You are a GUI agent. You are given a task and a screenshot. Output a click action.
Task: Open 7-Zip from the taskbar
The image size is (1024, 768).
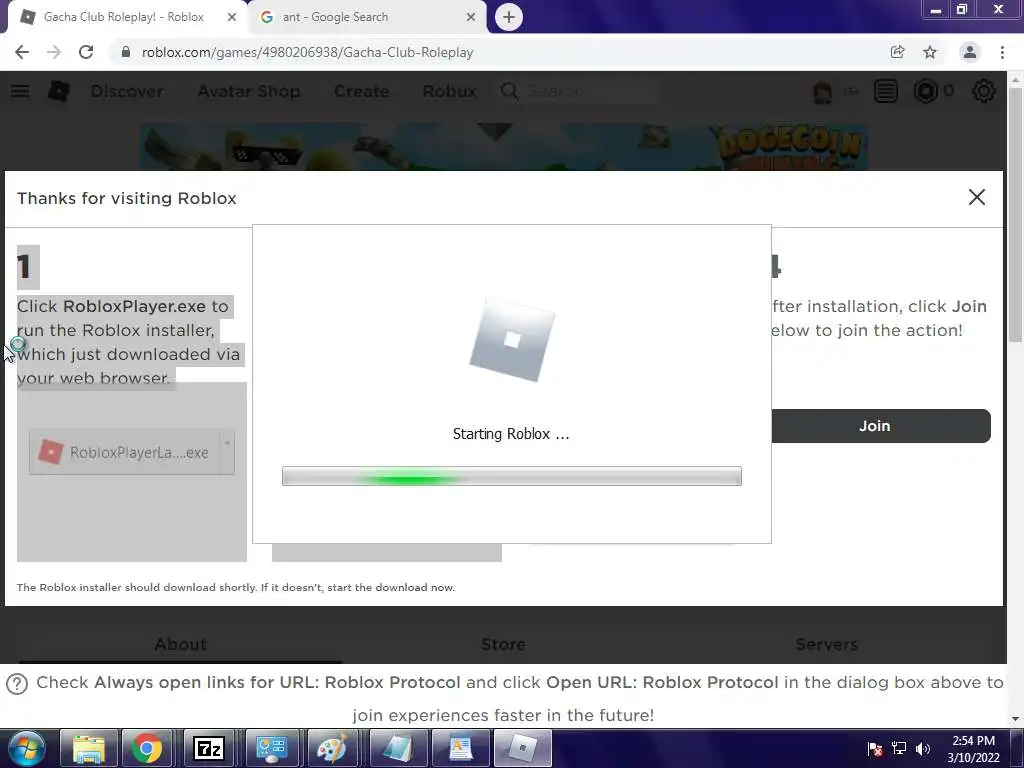tap(209, 748)
